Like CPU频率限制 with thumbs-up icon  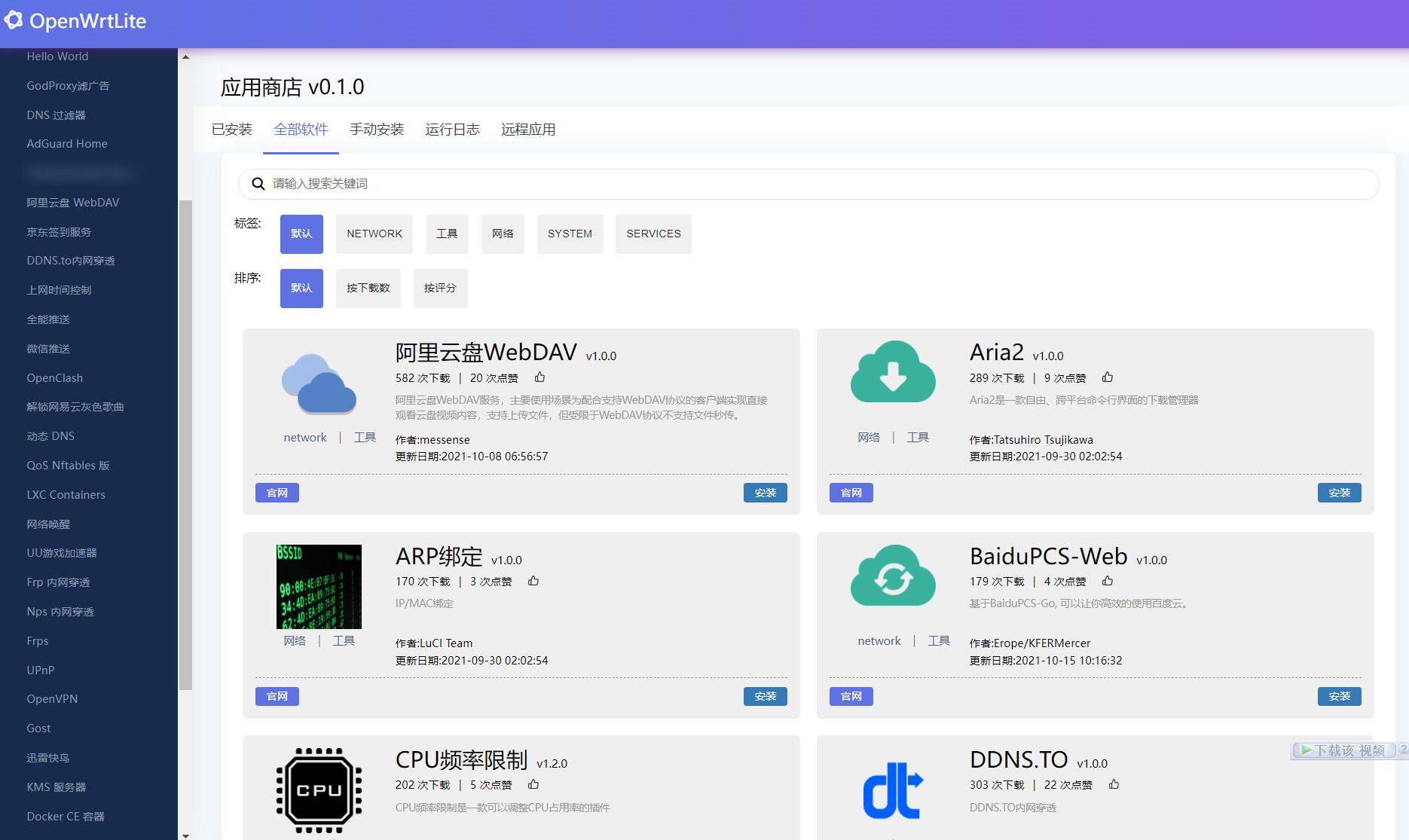(x=533, y=784)
